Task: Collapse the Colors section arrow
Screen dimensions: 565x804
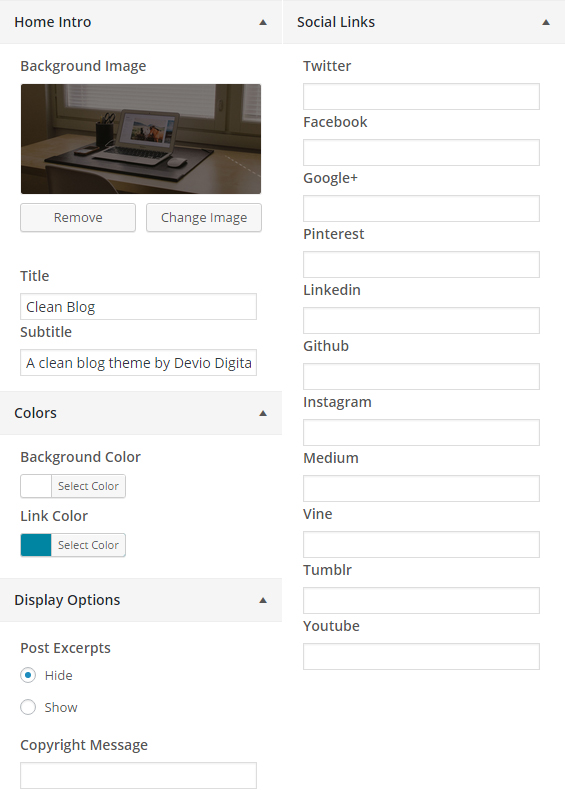Action: click(263, 413)
